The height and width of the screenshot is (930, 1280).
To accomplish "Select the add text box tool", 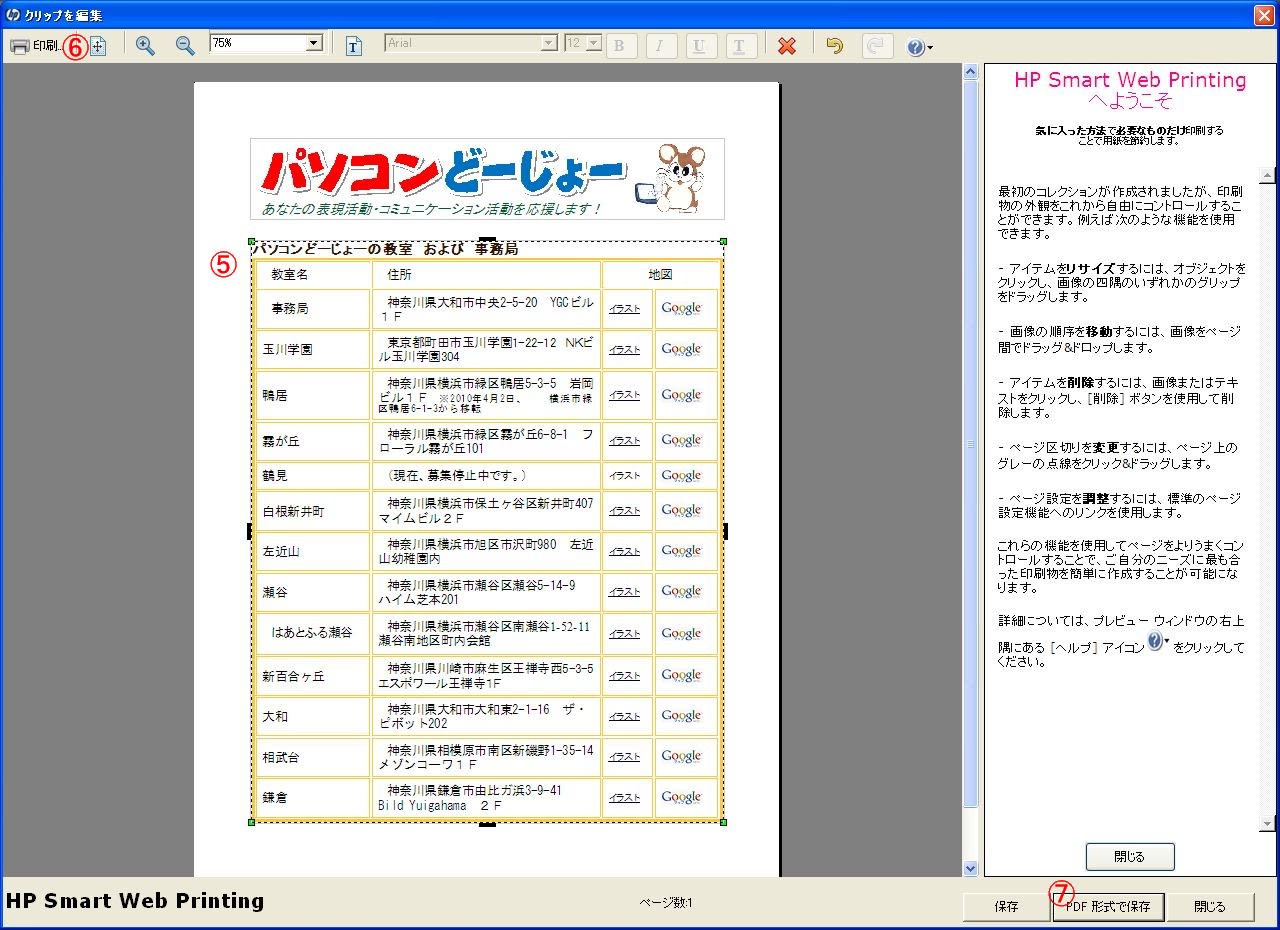I will coord(354,46).
